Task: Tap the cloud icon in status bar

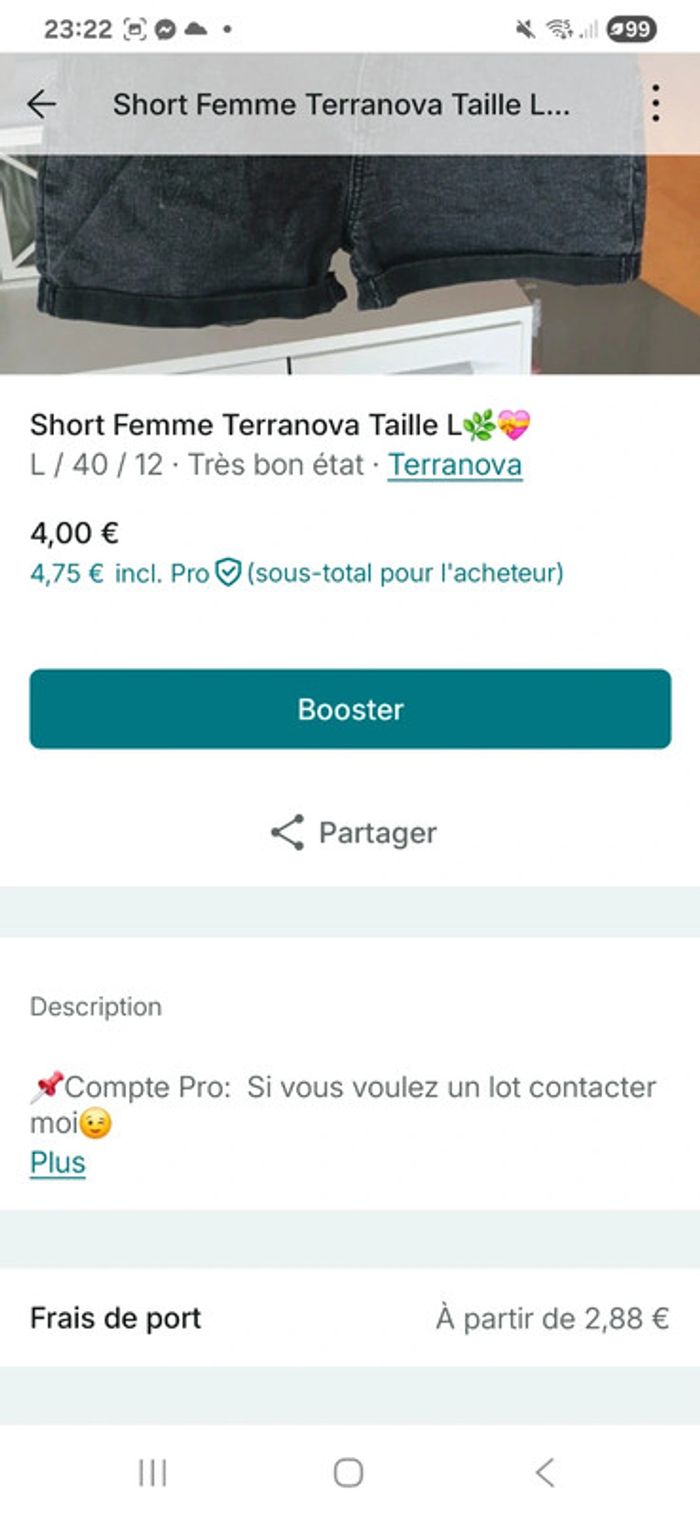Action: click(196, 30)
